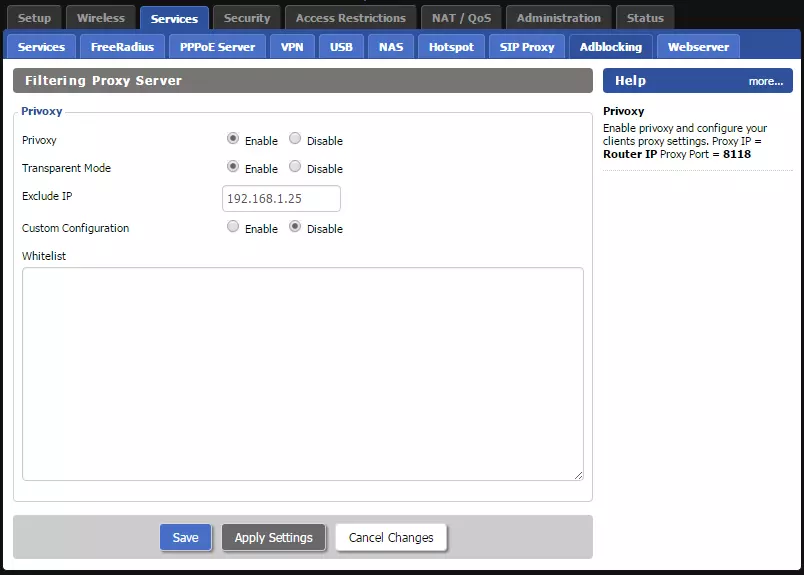Image resolution: width=804 pixels, height=575 pixels.
Task: Grab the Whitelist textarea resize handle
Action: coord(578,475)
